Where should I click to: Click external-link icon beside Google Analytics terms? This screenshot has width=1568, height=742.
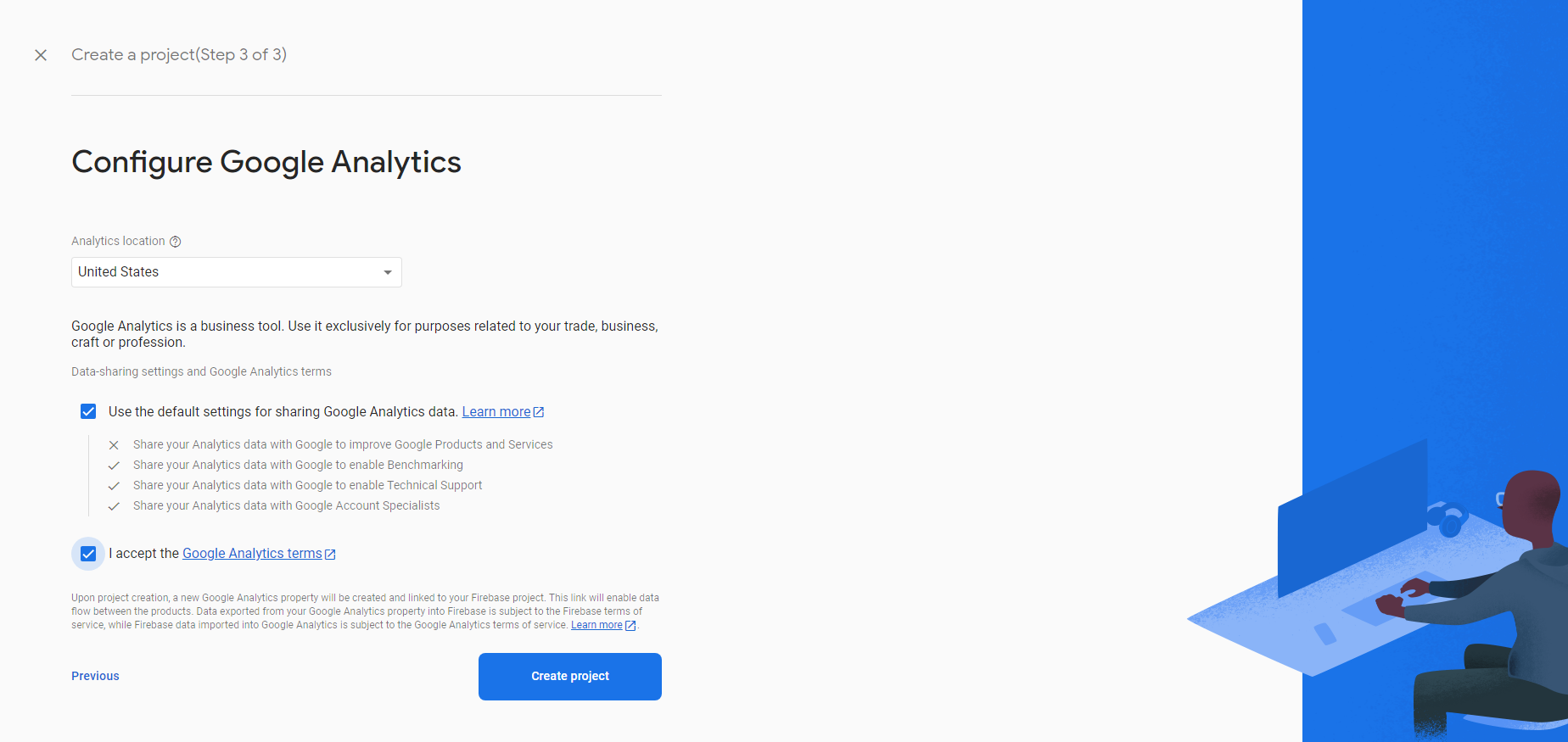point(331,555)
